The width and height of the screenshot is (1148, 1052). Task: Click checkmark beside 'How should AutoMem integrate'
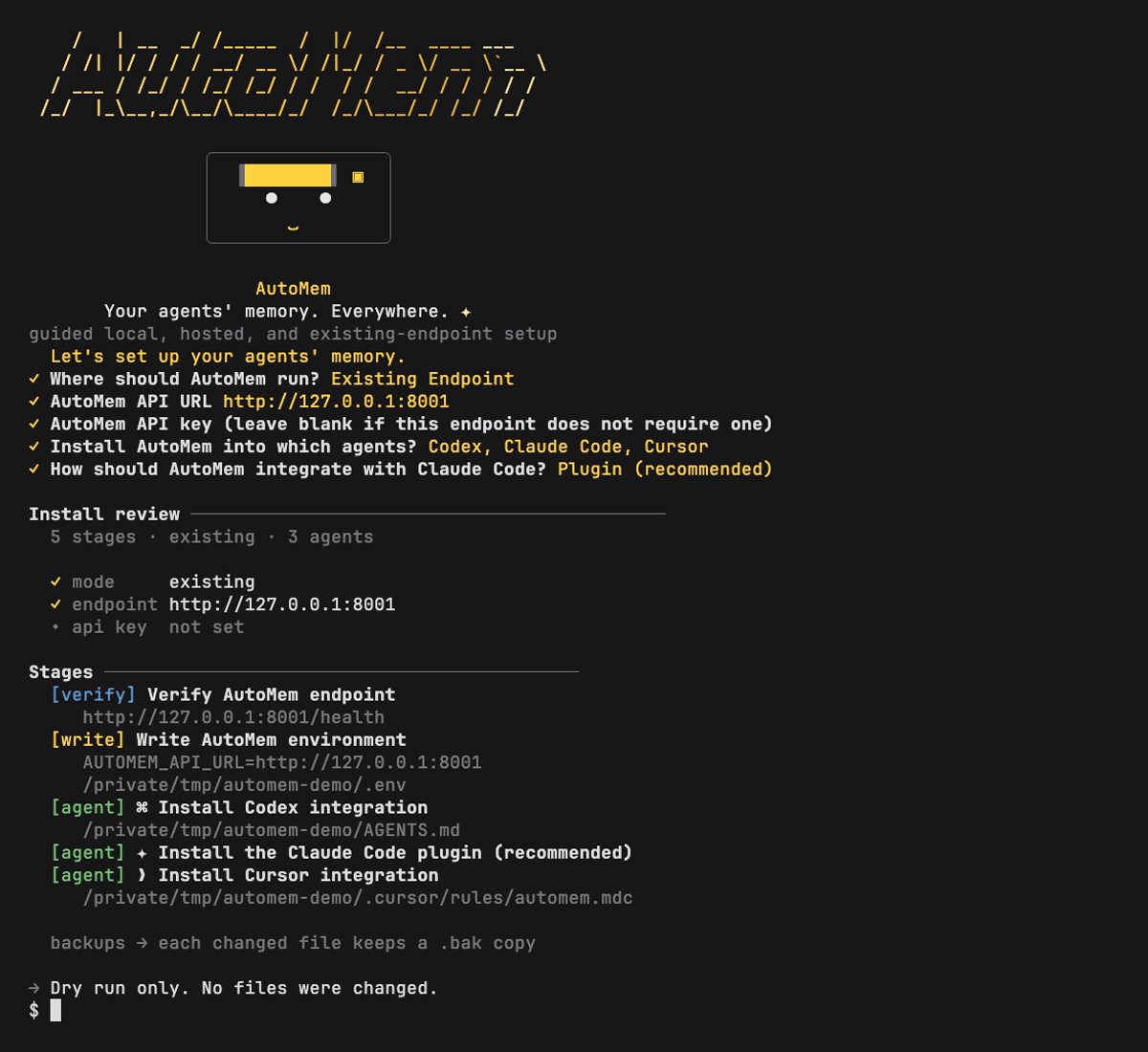pyautogui.click(x=34, y=470)
